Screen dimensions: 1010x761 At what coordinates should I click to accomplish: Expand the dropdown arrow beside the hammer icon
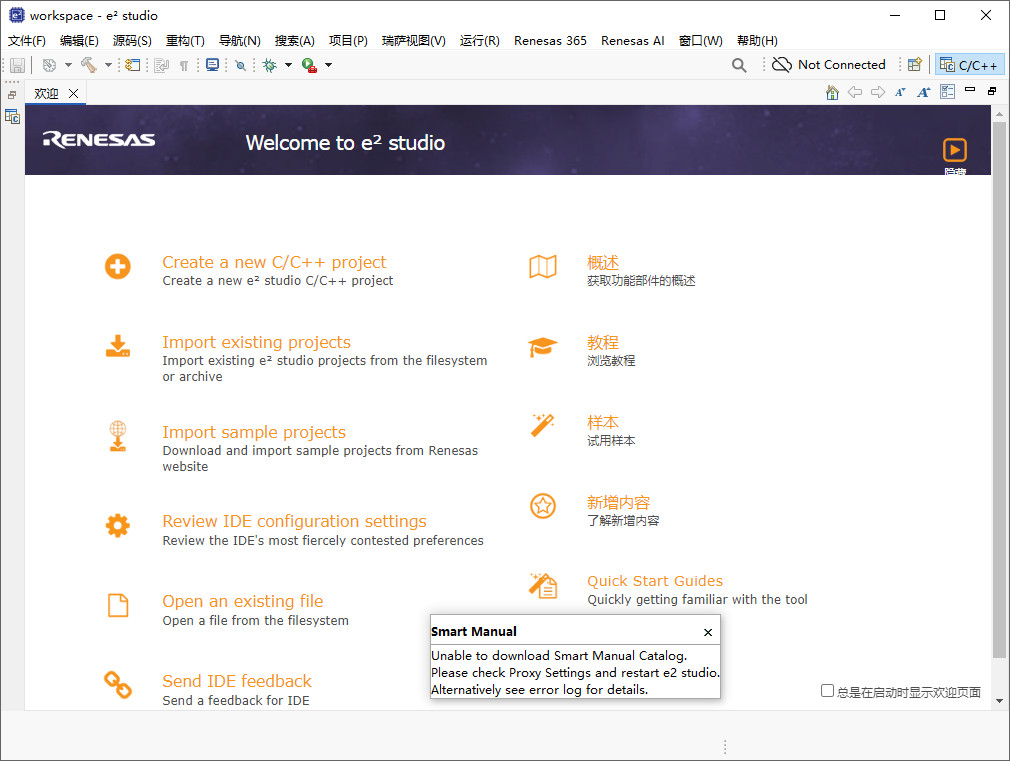pos(108,64)
